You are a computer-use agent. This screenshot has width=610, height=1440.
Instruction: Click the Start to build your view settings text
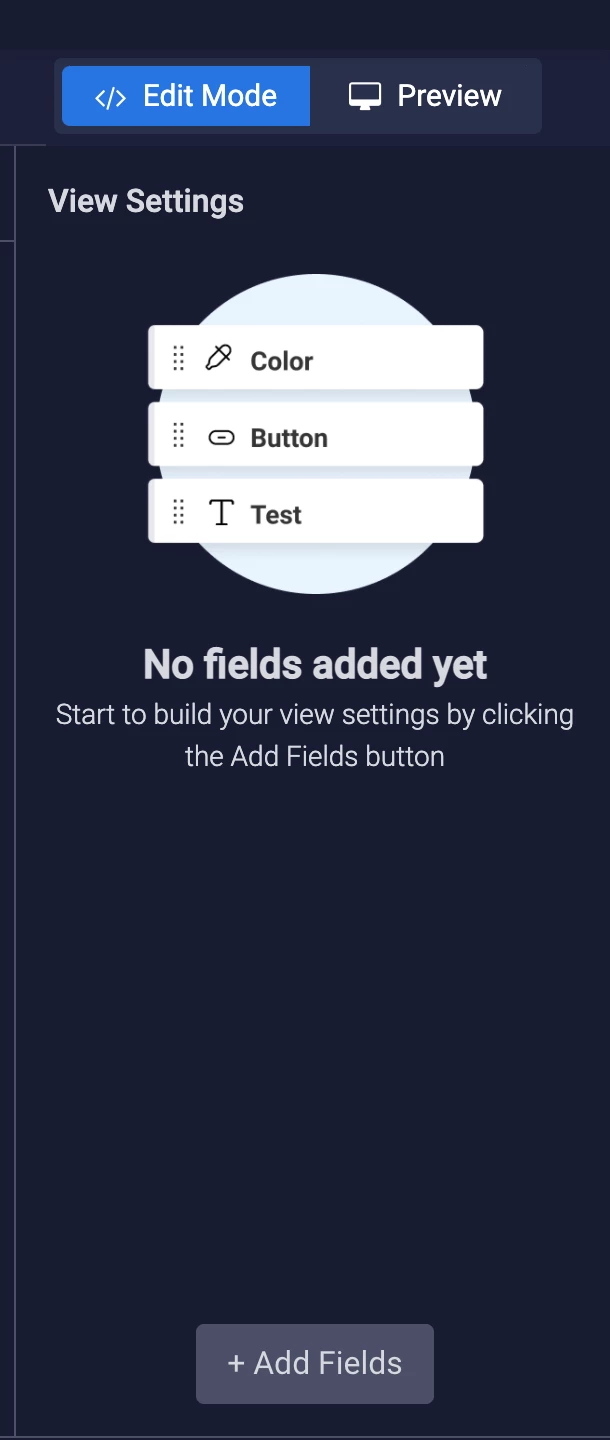315,735
